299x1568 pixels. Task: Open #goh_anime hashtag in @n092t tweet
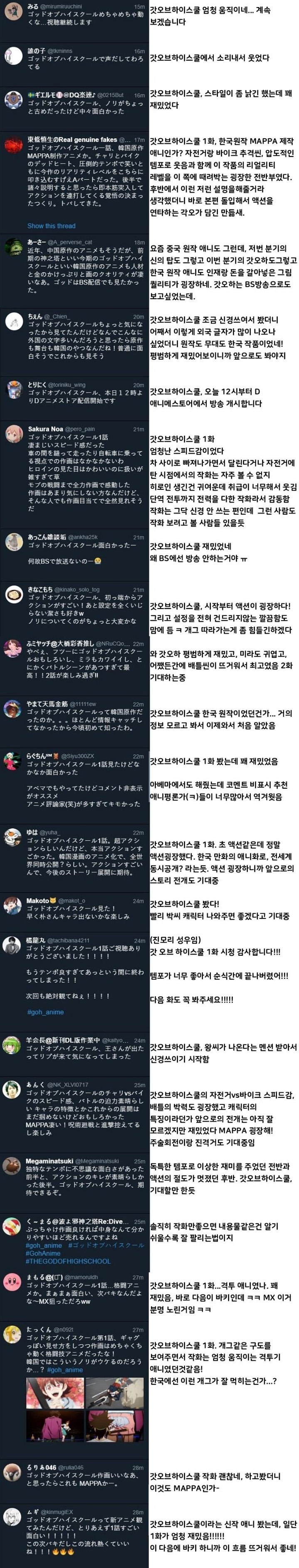click(64, 1369)
